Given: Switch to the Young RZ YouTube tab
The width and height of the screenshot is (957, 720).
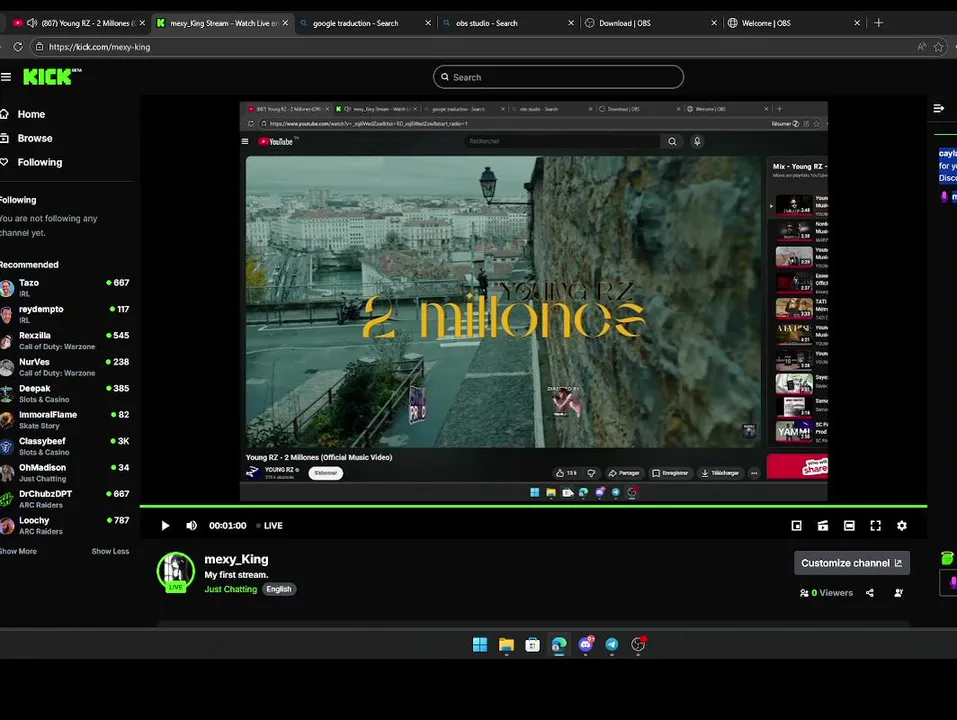Looking at the screenshot, I should [x=79, y=23].
